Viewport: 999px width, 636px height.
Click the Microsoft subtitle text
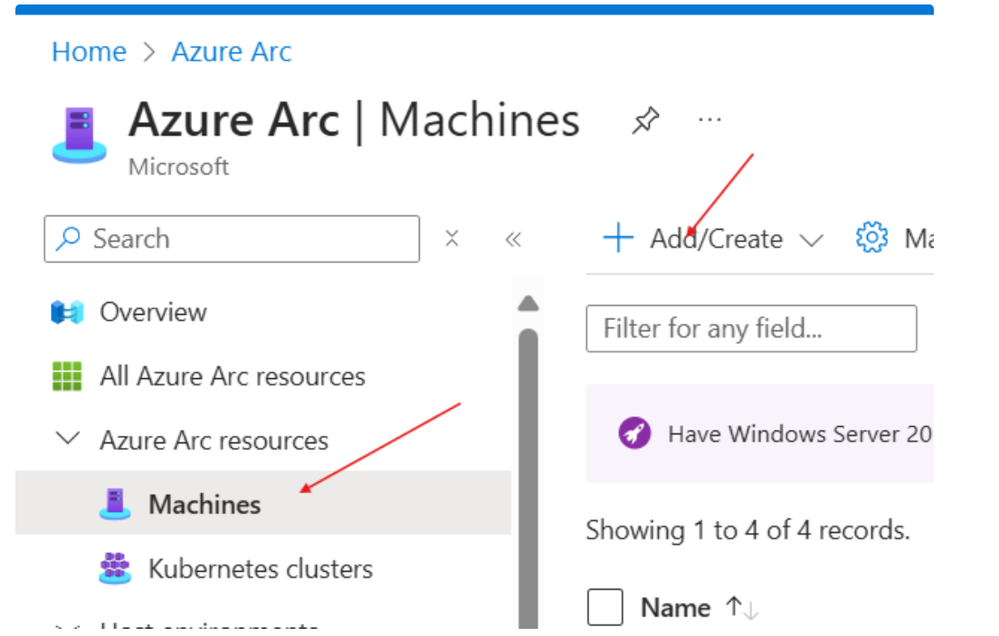pyautogui.click(x=178, y=166)
